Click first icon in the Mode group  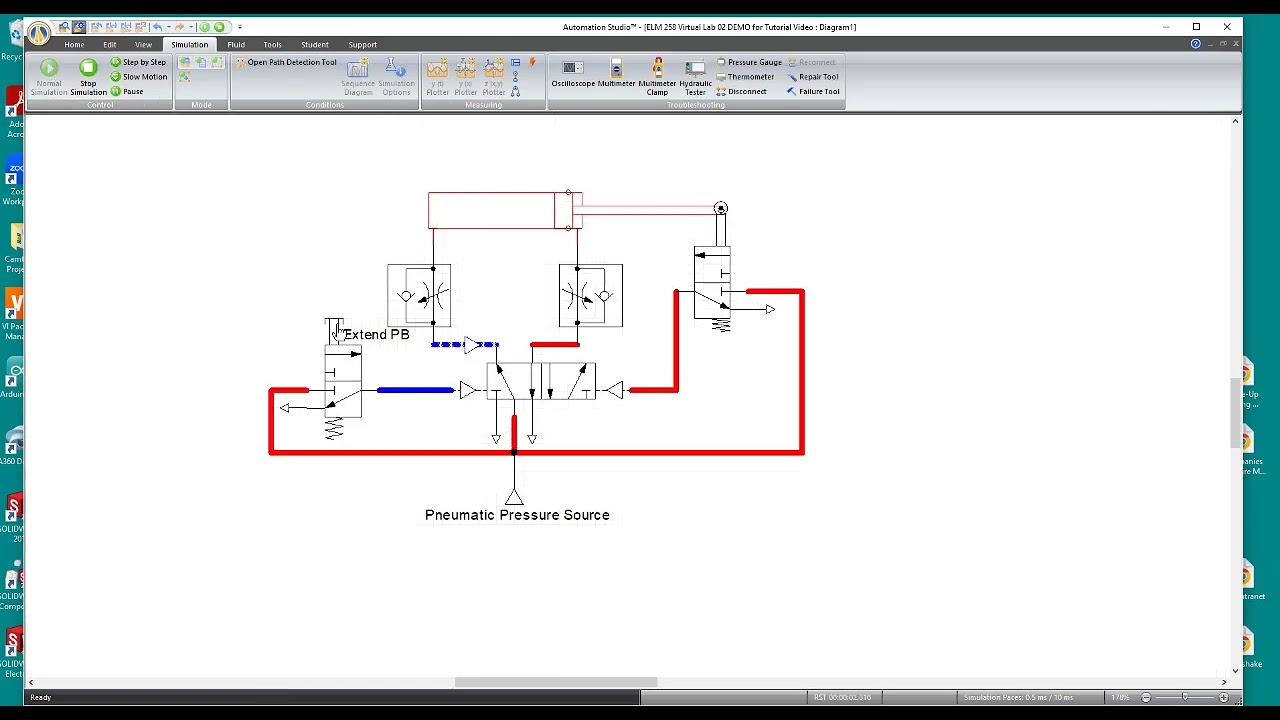point(184,62)
